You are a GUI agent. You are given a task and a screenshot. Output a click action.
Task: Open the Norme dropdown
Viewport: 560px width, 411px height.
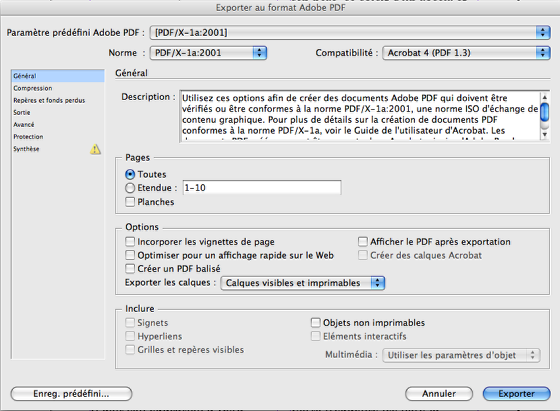point(208,53)
